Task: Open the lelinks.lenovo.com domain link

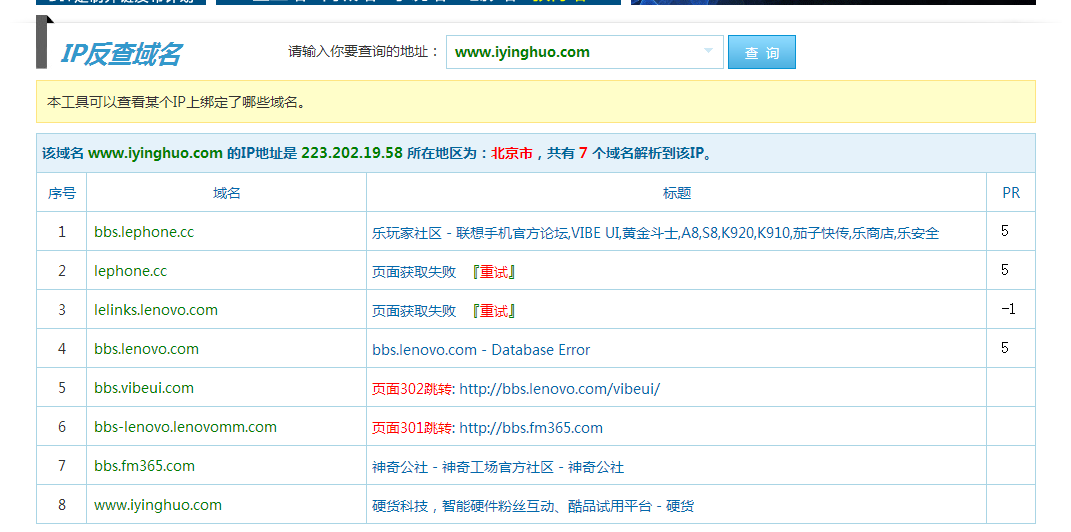Action: tap(156, 310)
